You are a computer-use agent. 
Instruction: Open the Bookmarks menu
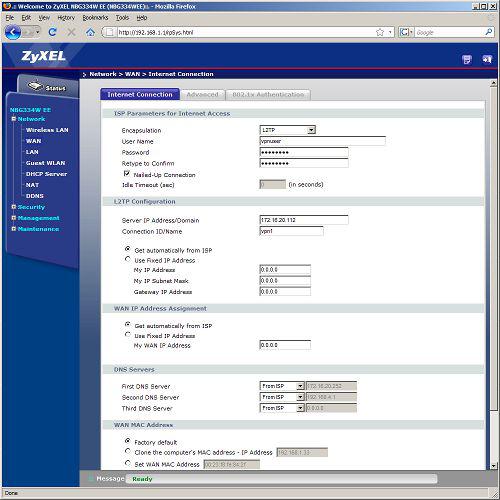[95, 18]
